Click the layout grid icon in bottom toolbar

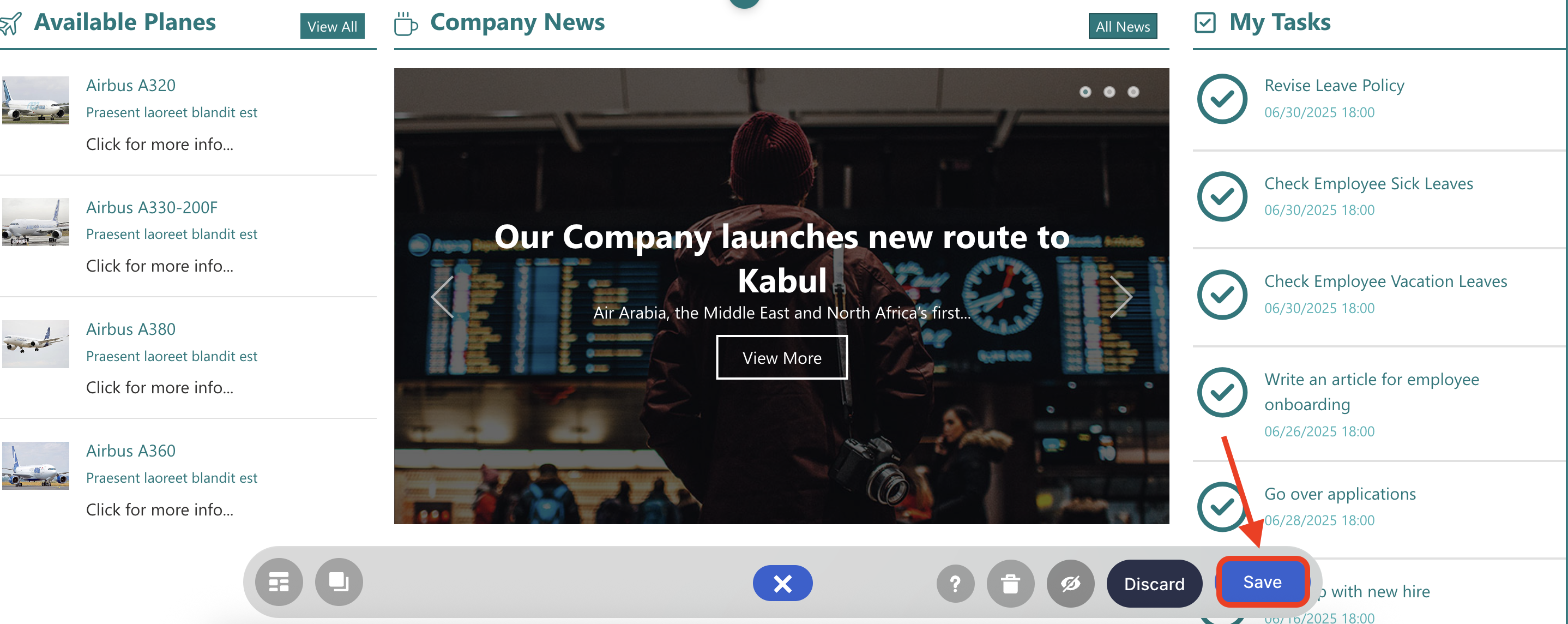279,583
